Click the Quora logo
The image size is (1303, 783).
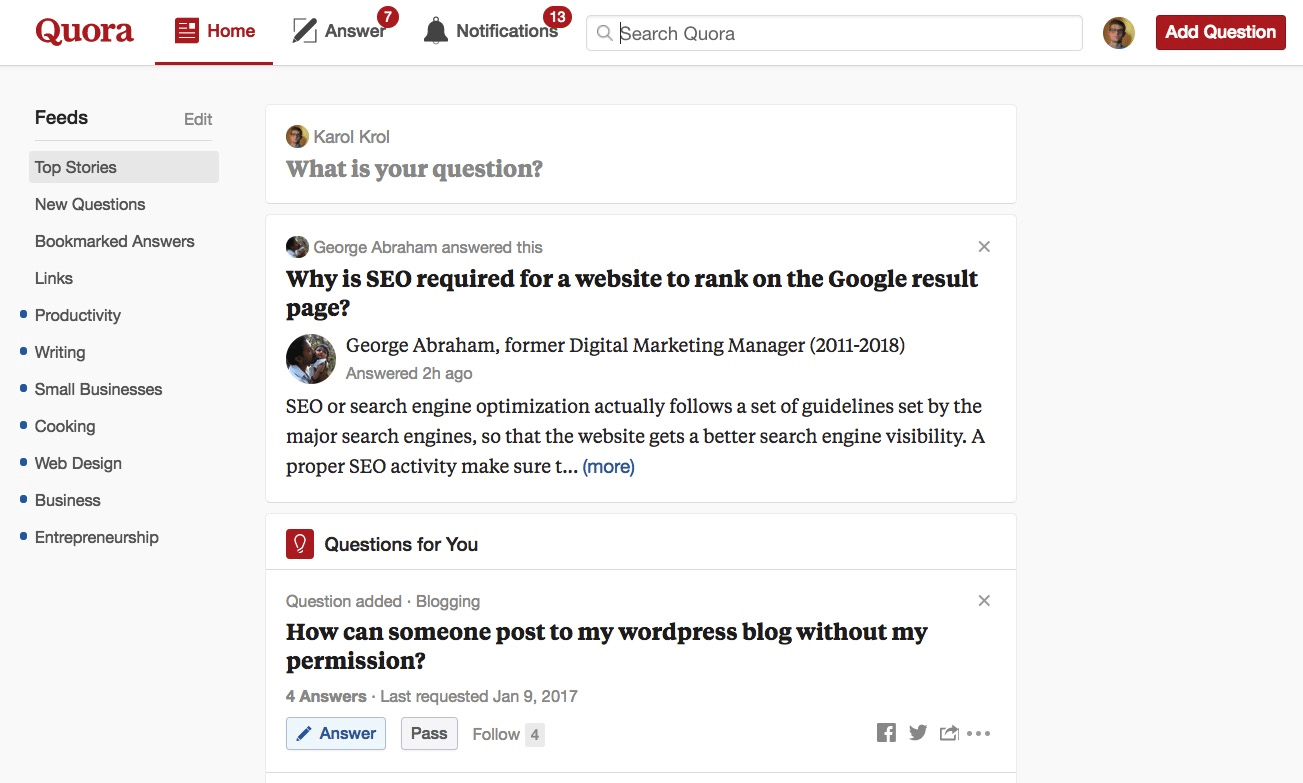(x=84, y=31)
